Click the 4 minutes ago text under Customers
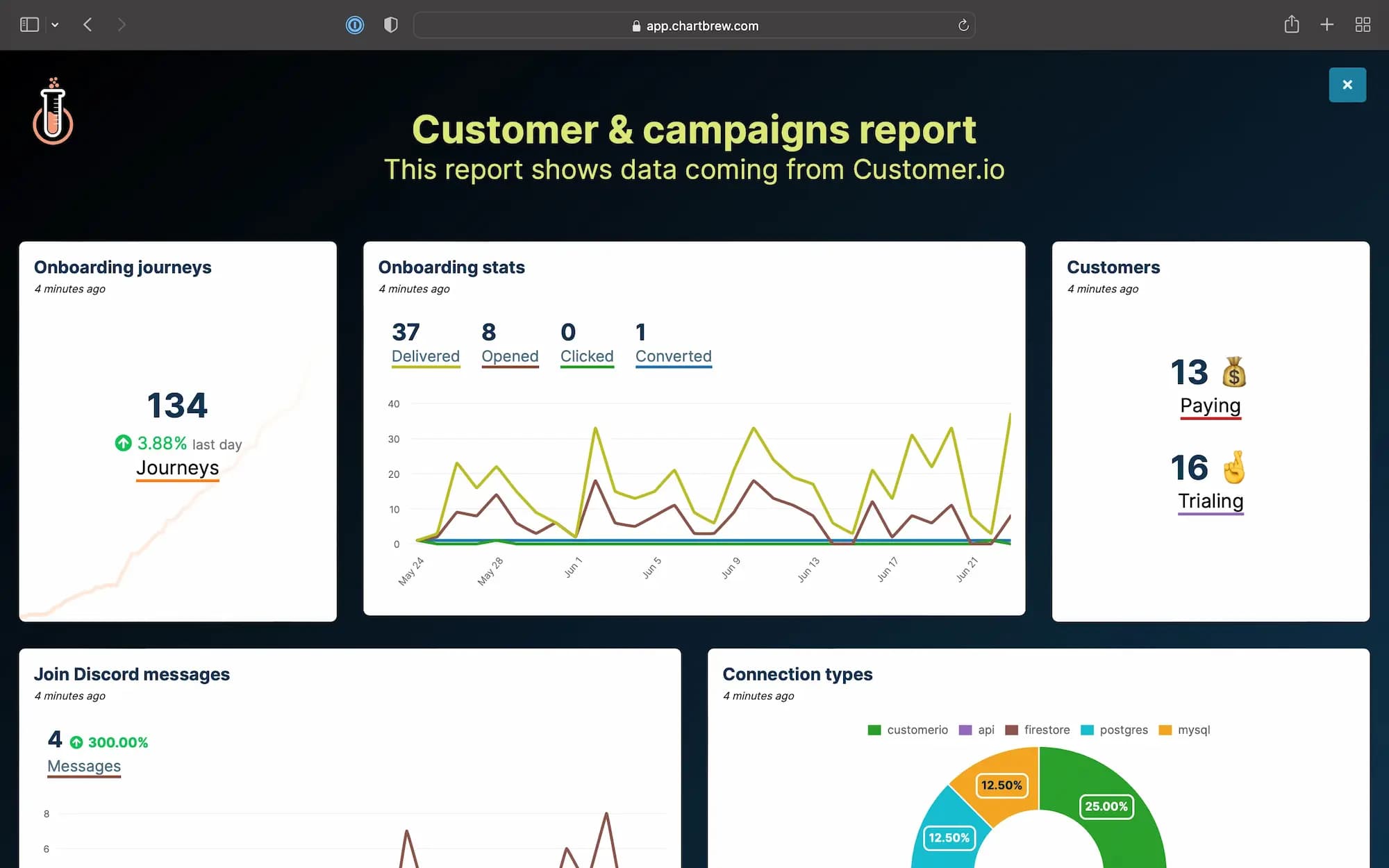Screen dimensions: 1389x868 pyautogui.click(x=1103, y=289)
